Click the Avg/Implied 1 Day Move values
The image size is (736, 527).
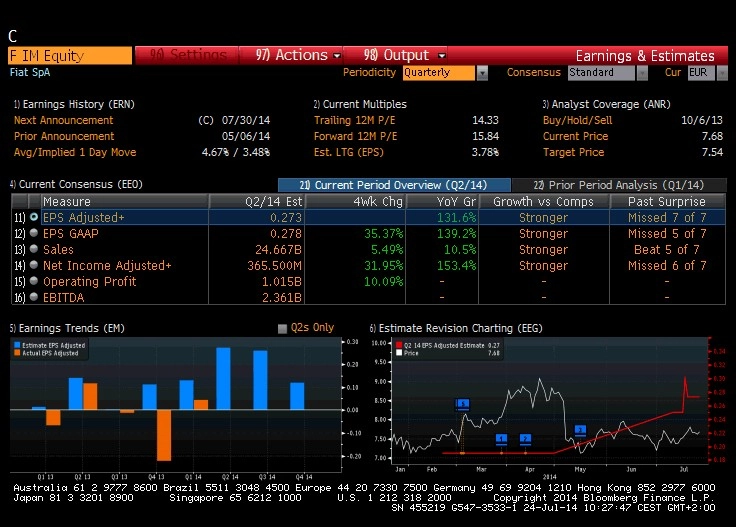(x=236, y=152)
